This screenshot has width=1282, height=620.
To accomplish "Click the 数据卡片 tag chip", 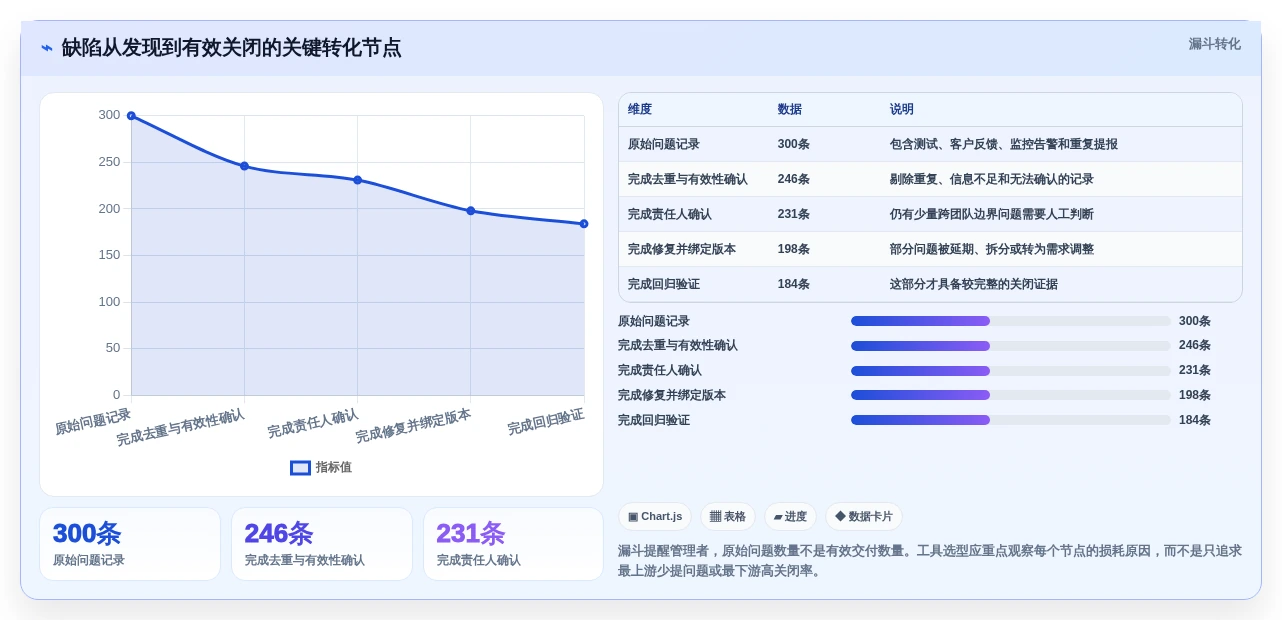I will point(864,516).
